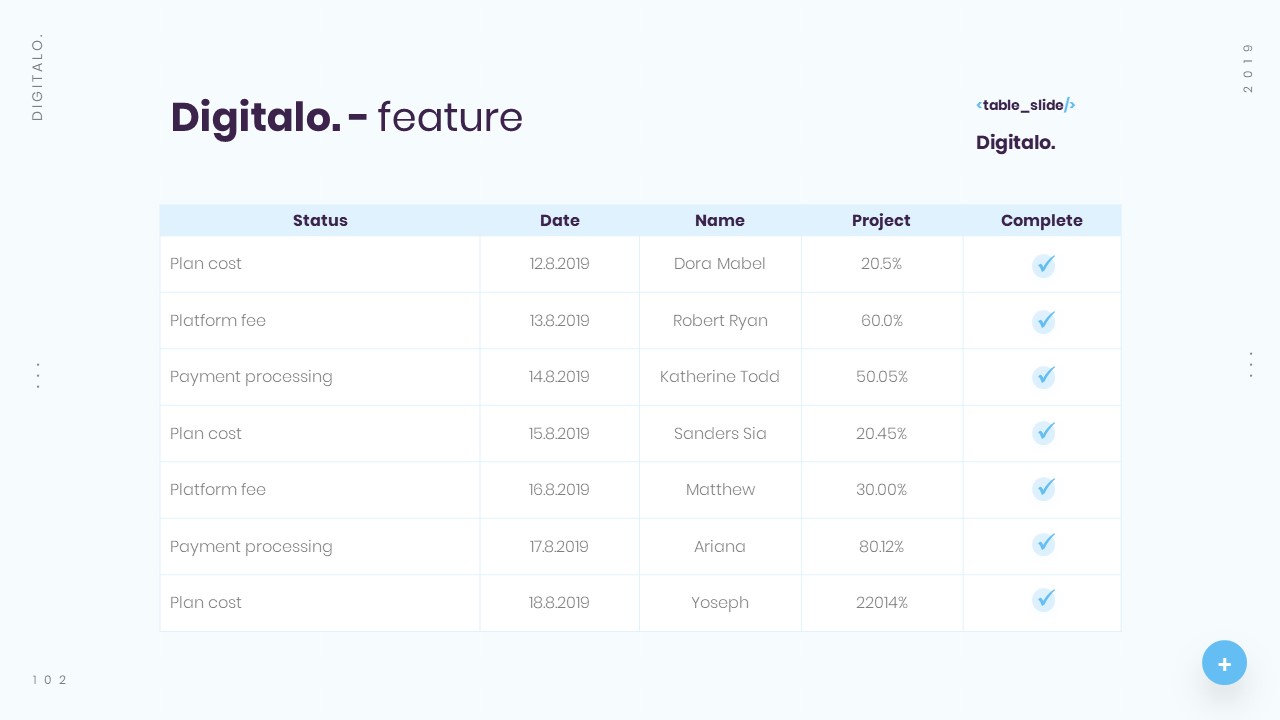Click the Digitalo. brand text near the logo
This screenshot has width=1280, height=720.
1016,143
